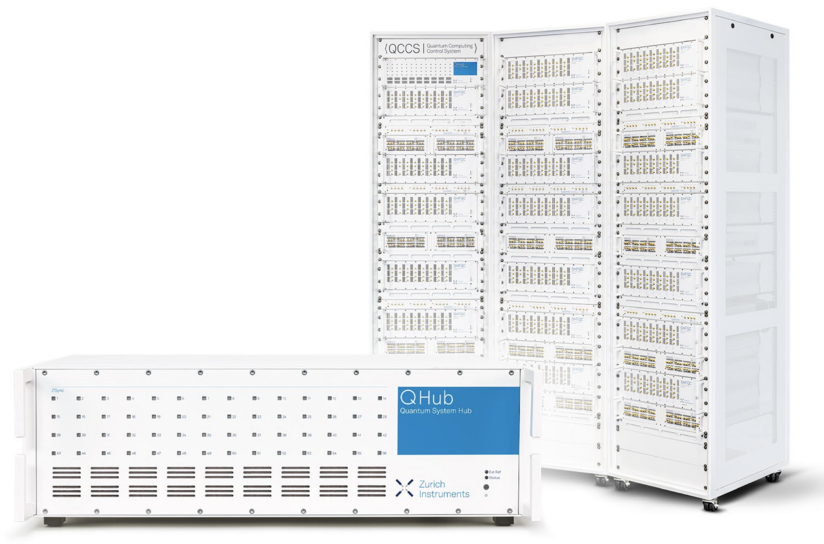
Task: Click ZSync port 42 on the QHub
Action: pos(380,435)
